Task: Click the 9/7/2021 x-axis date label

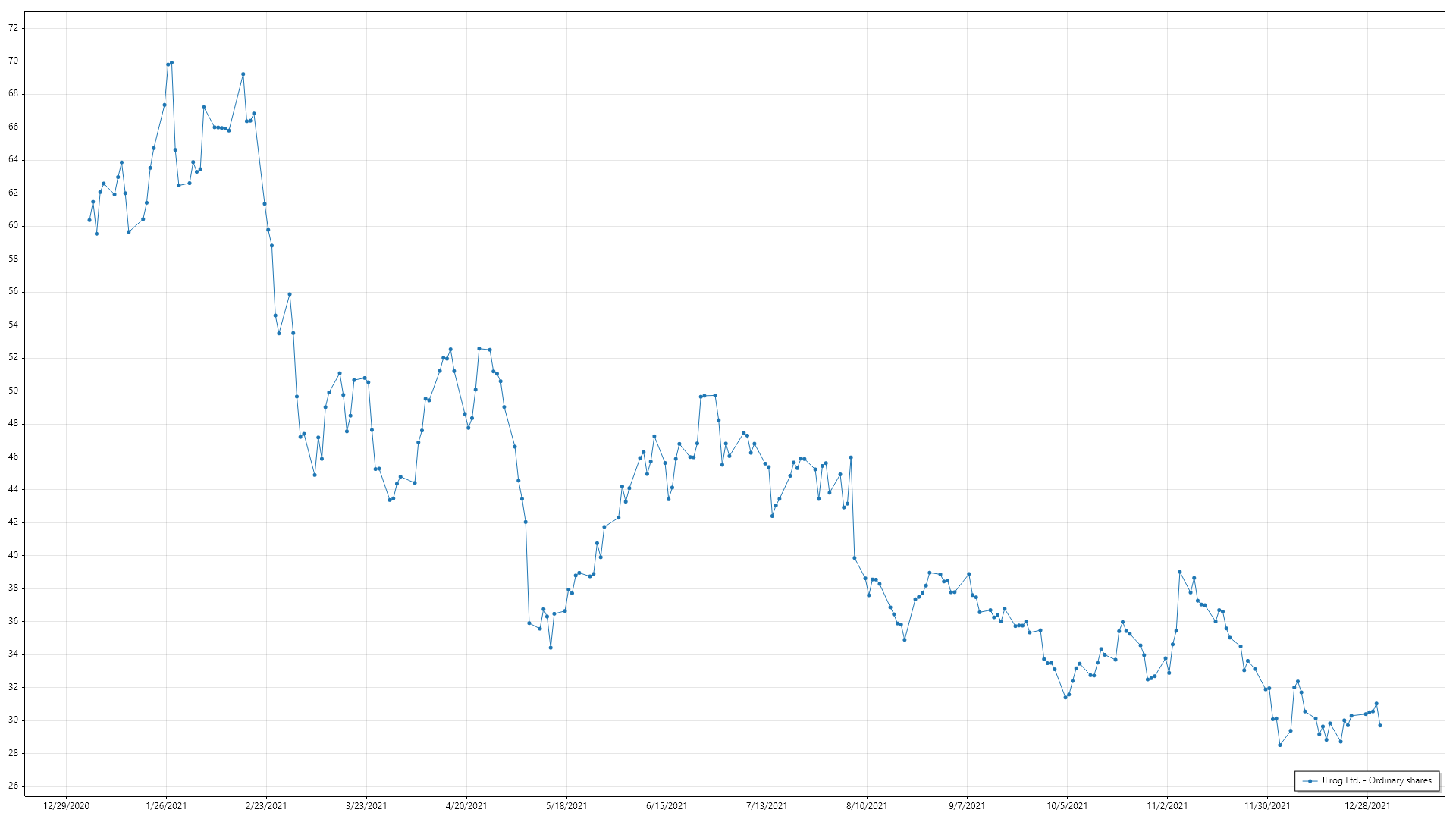Action: point(967,806)
